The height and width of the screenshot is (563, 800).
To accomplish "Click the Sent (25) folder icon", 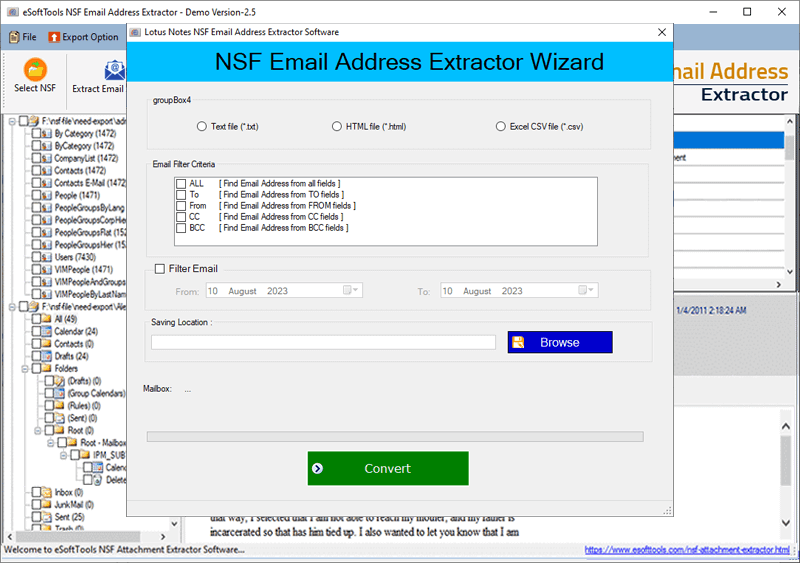I will tap(45, 517).
